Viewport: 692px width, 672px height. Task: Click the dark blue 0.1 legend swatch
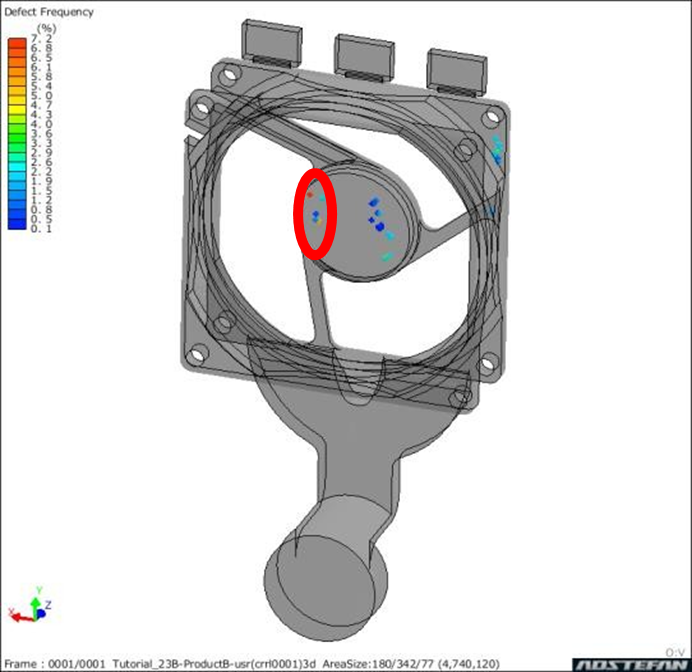(x=17, y=224)
